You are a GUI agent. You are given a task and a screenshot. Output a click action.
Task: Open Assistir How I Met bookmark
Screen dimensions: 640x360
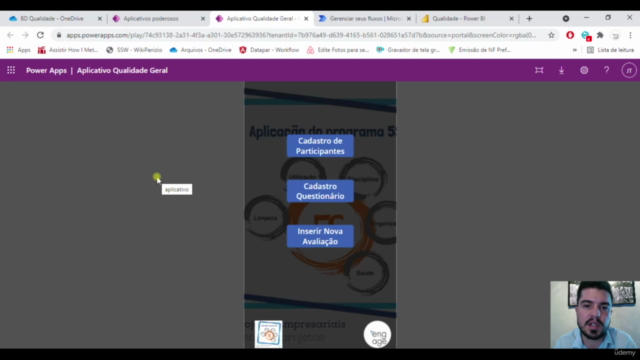coord(68,50)
